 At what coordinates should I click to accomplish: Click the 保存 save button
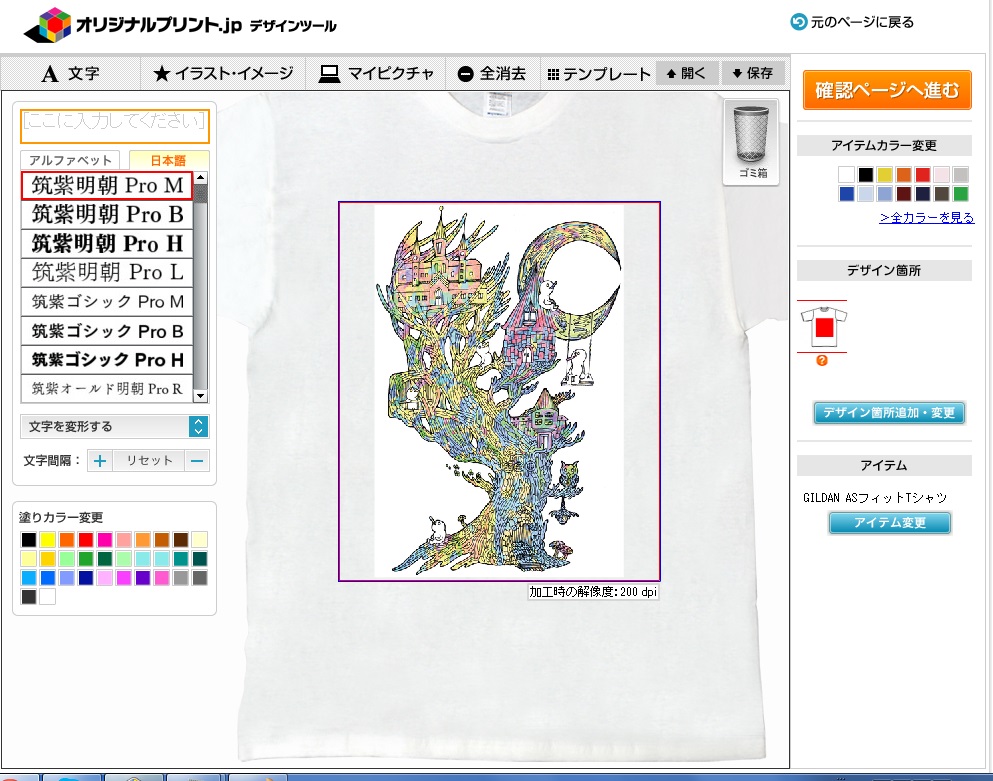point(752,73)
